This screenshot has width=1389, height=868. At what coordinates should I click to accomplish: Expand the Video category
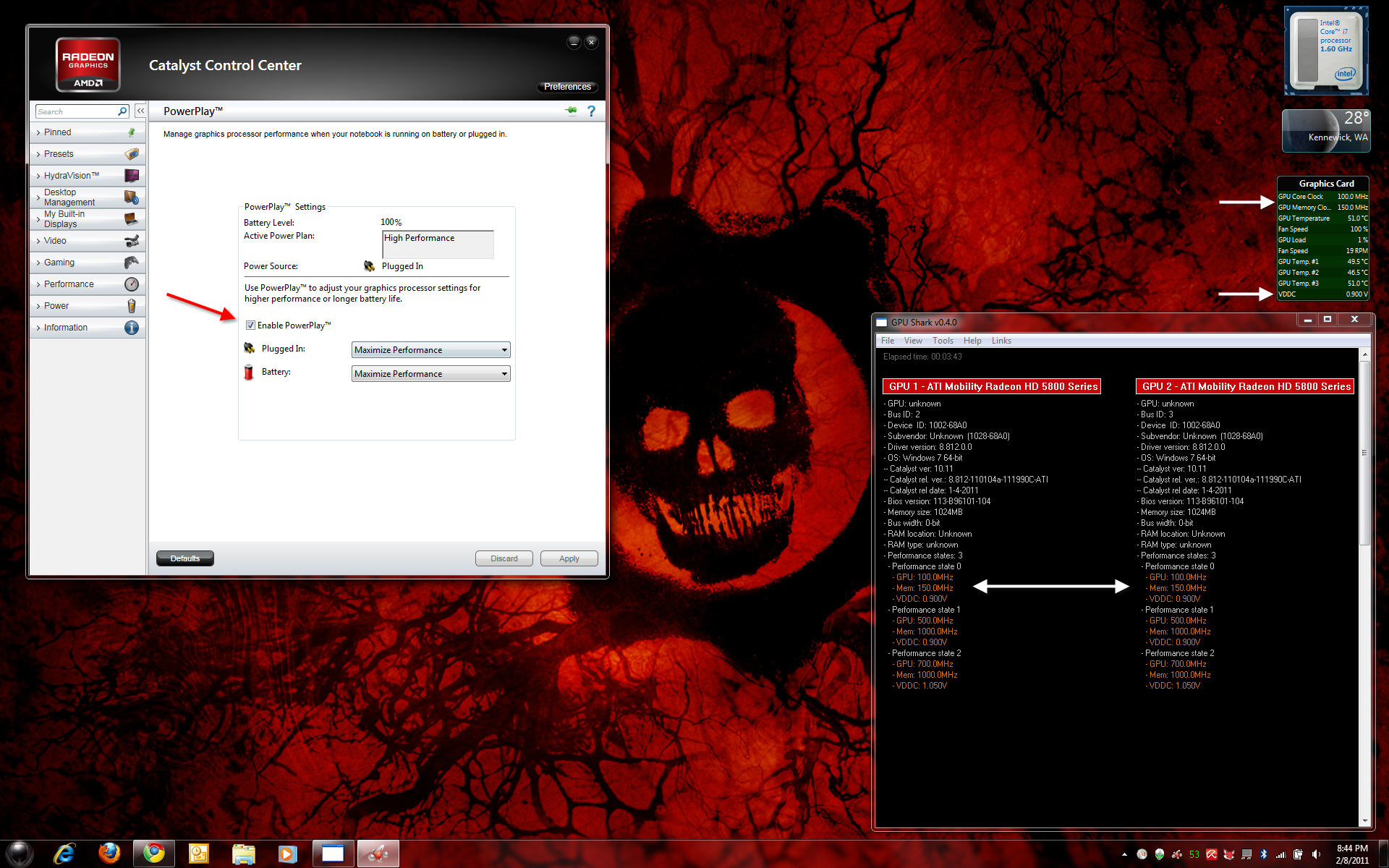point(88,241)
